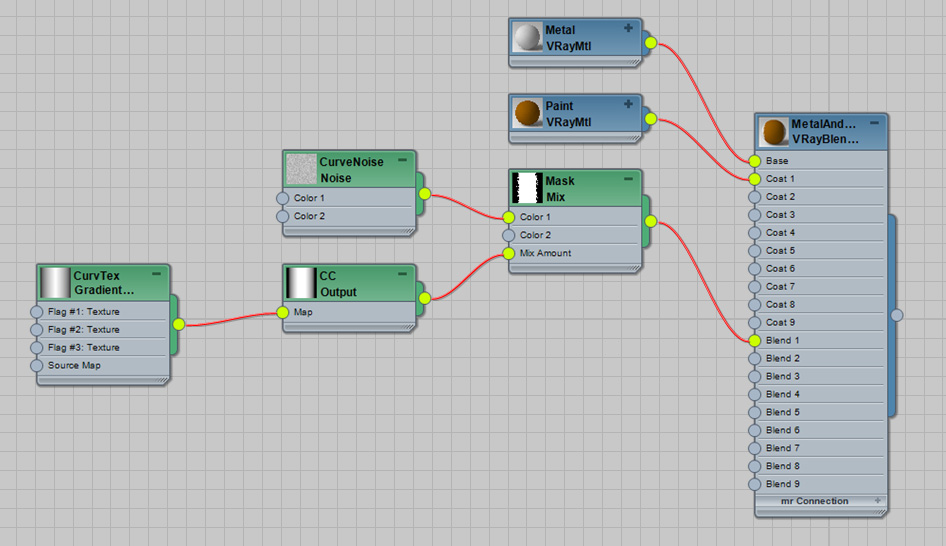946x546 pixels.
Task: Select the MetalAnd VRayBlend node title
Action: pos(825,132)
